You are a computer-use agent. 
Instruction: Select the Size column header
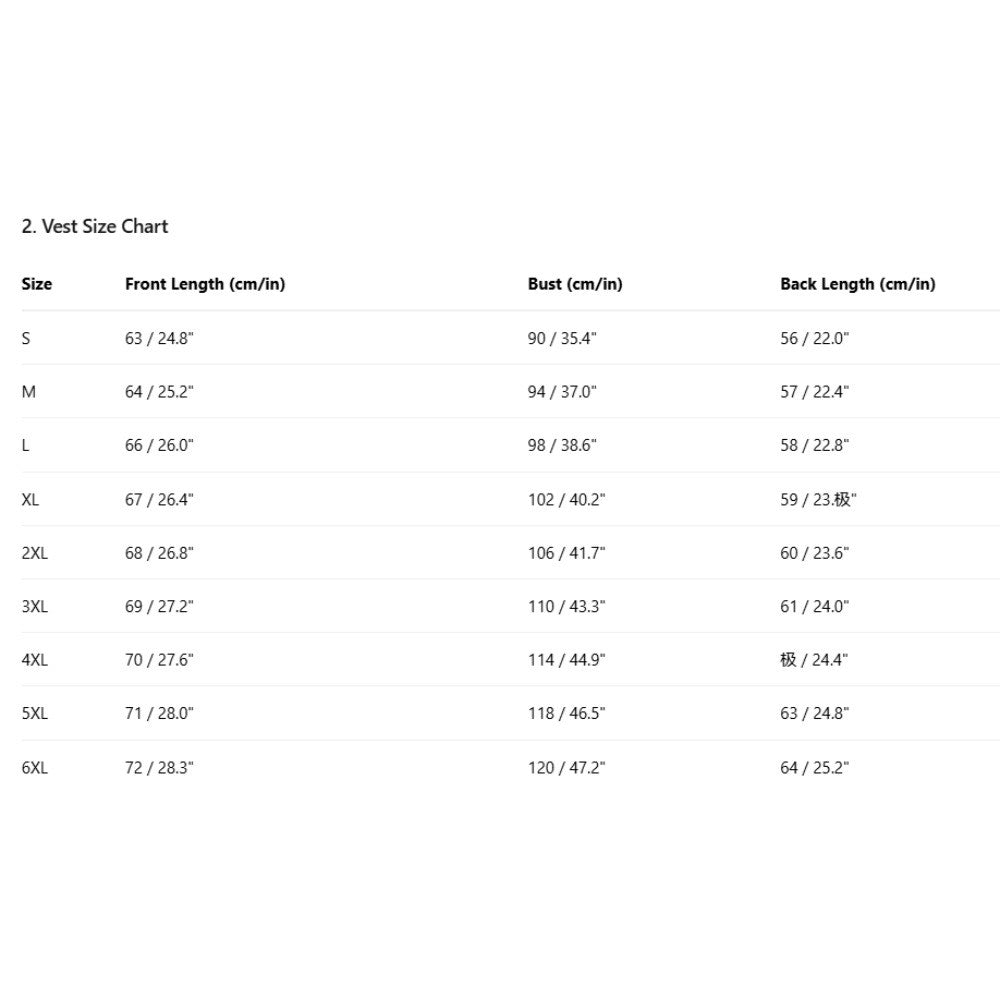tap(37, 284)
